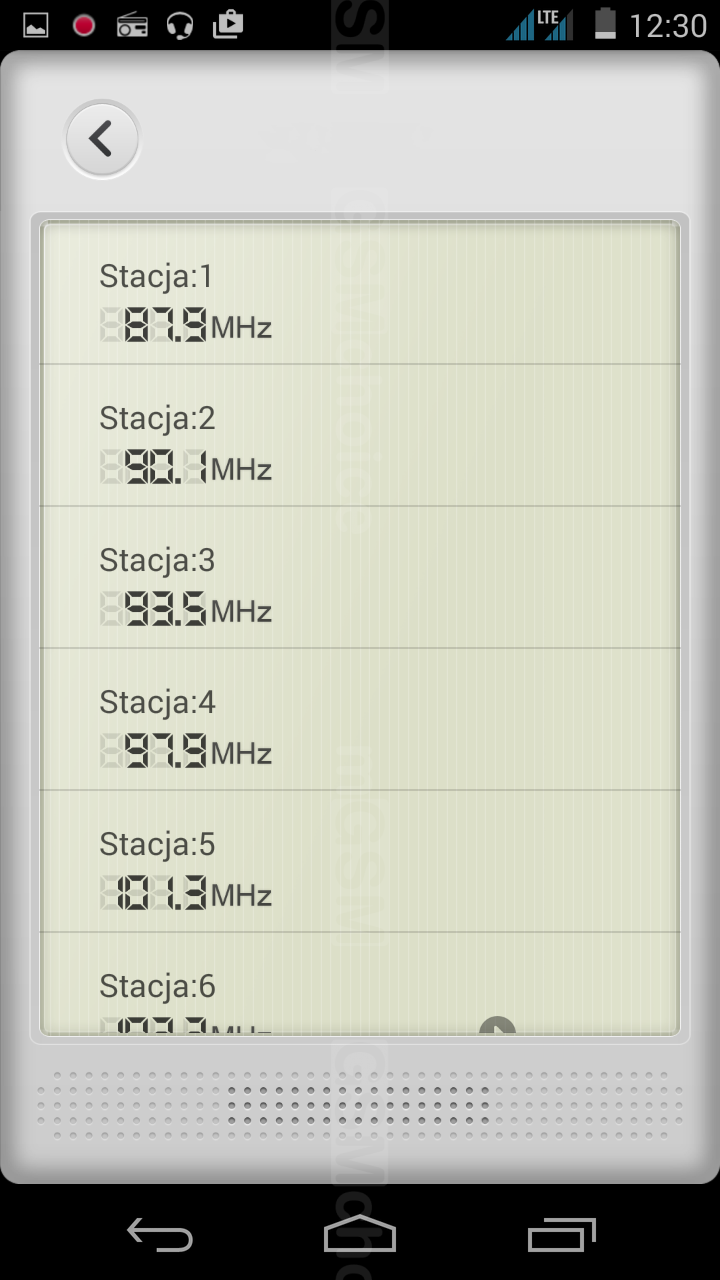Screen dimensions: 720x1280
Task: Tune to Stacja:3 at 93.5 MHz
Action: click(360, 578)
